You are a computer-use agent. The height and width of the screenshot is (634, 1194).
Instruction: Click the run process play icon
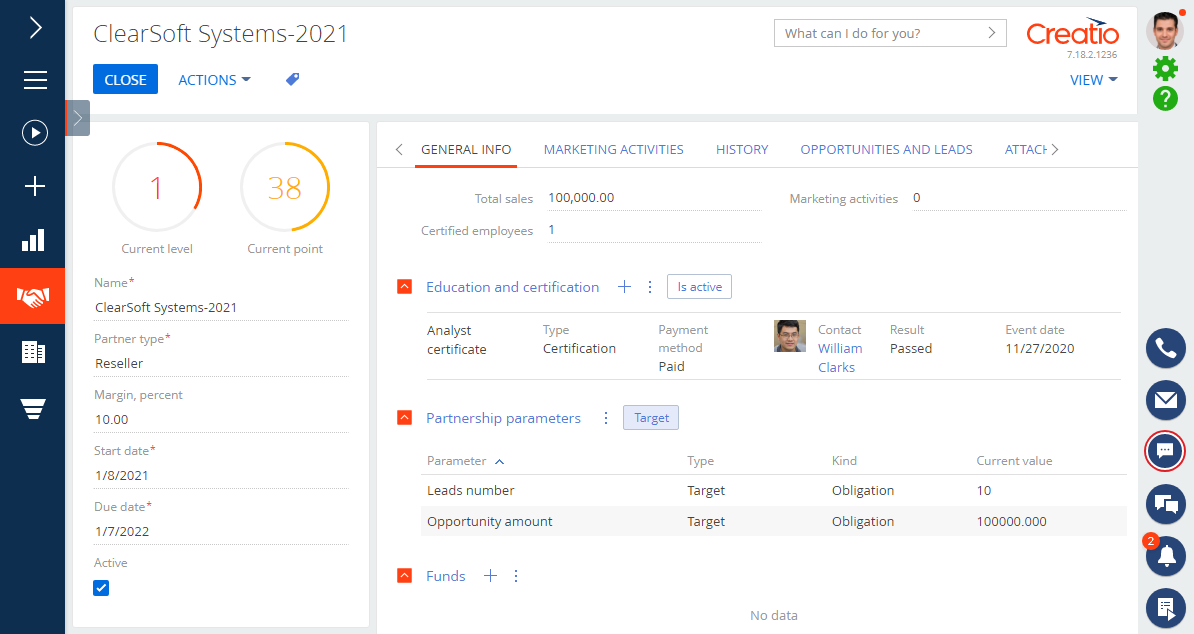click(x=35, y=133)
